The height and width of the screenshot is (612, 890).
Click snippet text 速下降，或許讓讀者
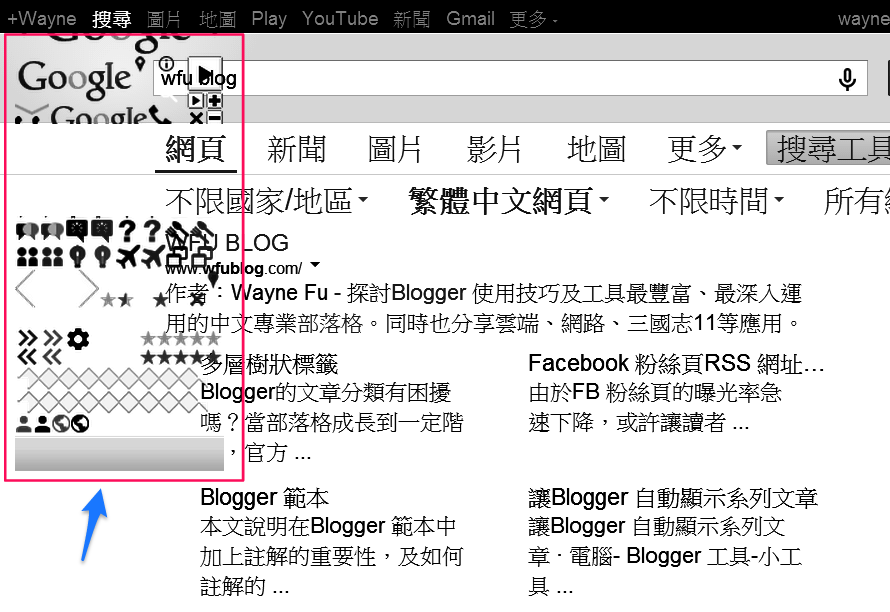coord(627,422)
